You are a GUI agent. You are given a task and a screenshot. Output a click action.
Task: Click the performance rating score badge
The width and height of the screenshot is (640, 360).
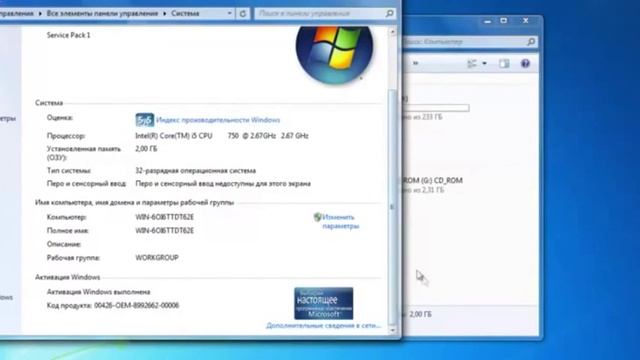pyautogui.click(x=144, y=120)
